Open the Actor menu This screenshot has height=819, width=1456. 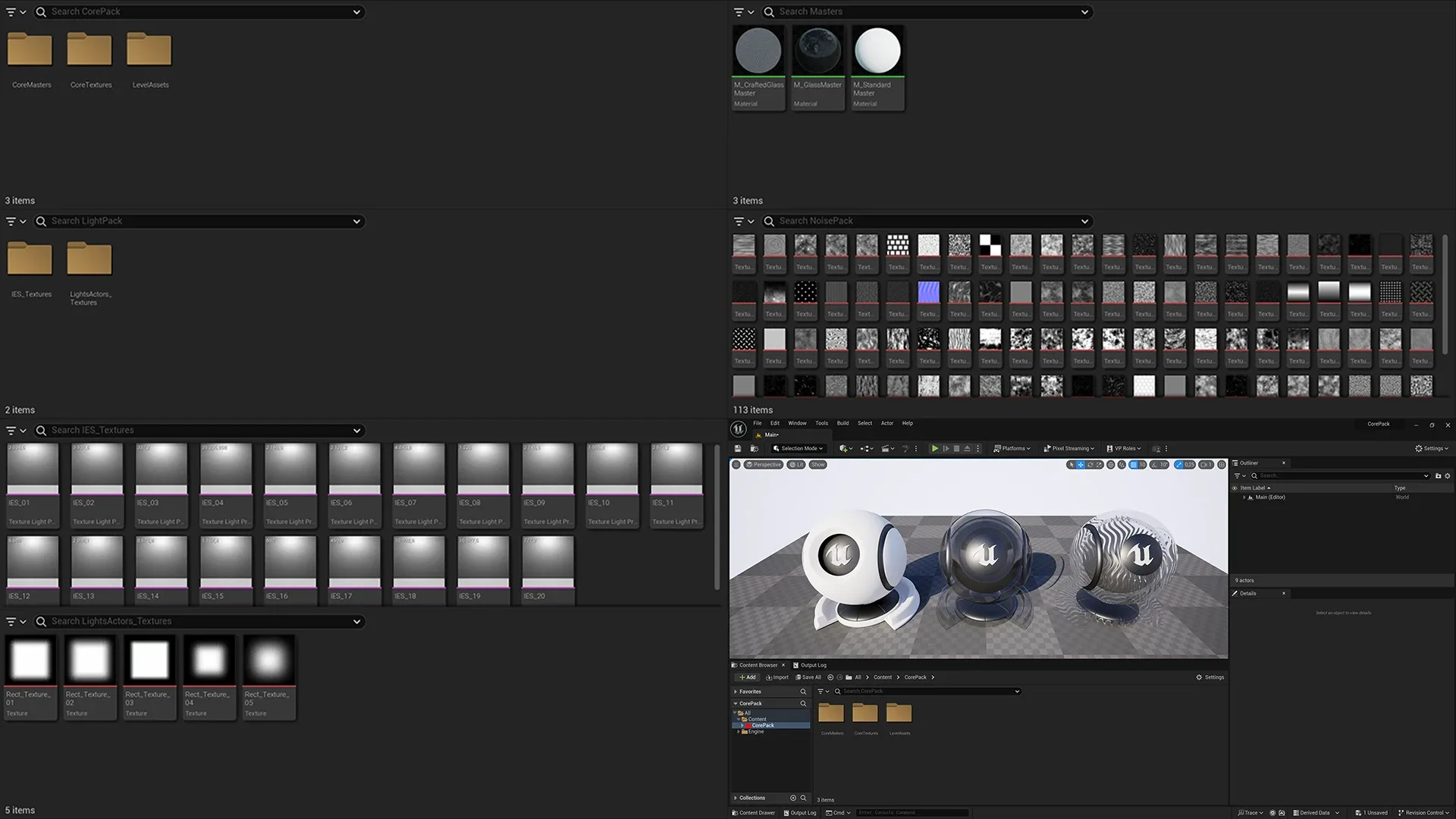pyautogui.click(x=886, y=423)
